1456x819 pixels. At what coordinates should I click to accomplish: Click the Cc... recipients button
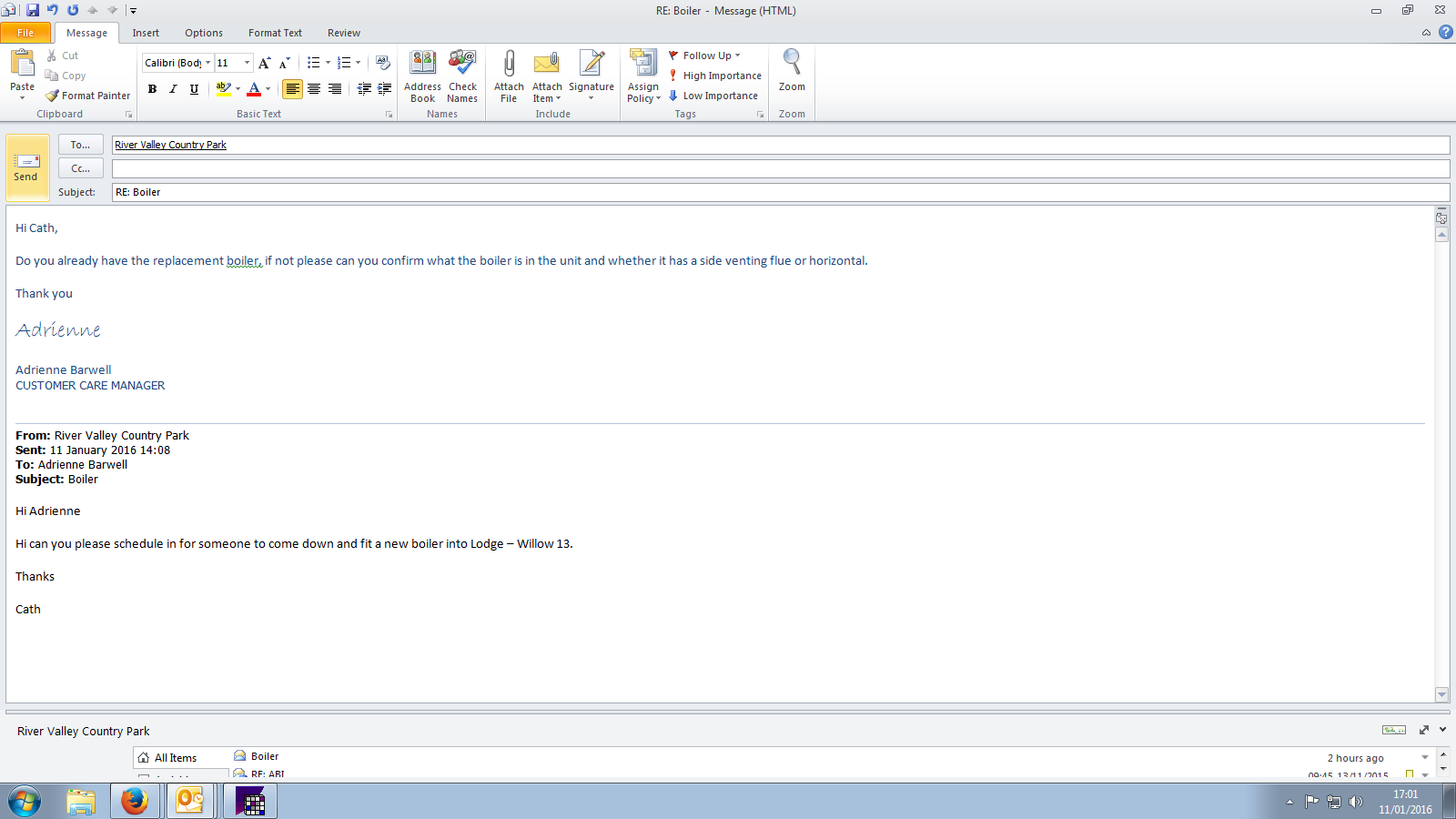(80, 168)
